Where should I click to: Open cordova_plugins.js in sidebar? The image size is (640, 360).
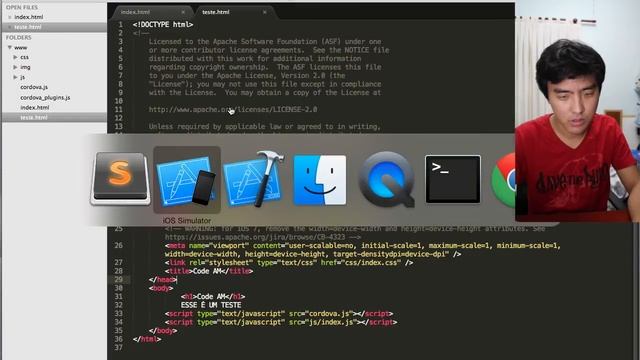tap(45, 98)
